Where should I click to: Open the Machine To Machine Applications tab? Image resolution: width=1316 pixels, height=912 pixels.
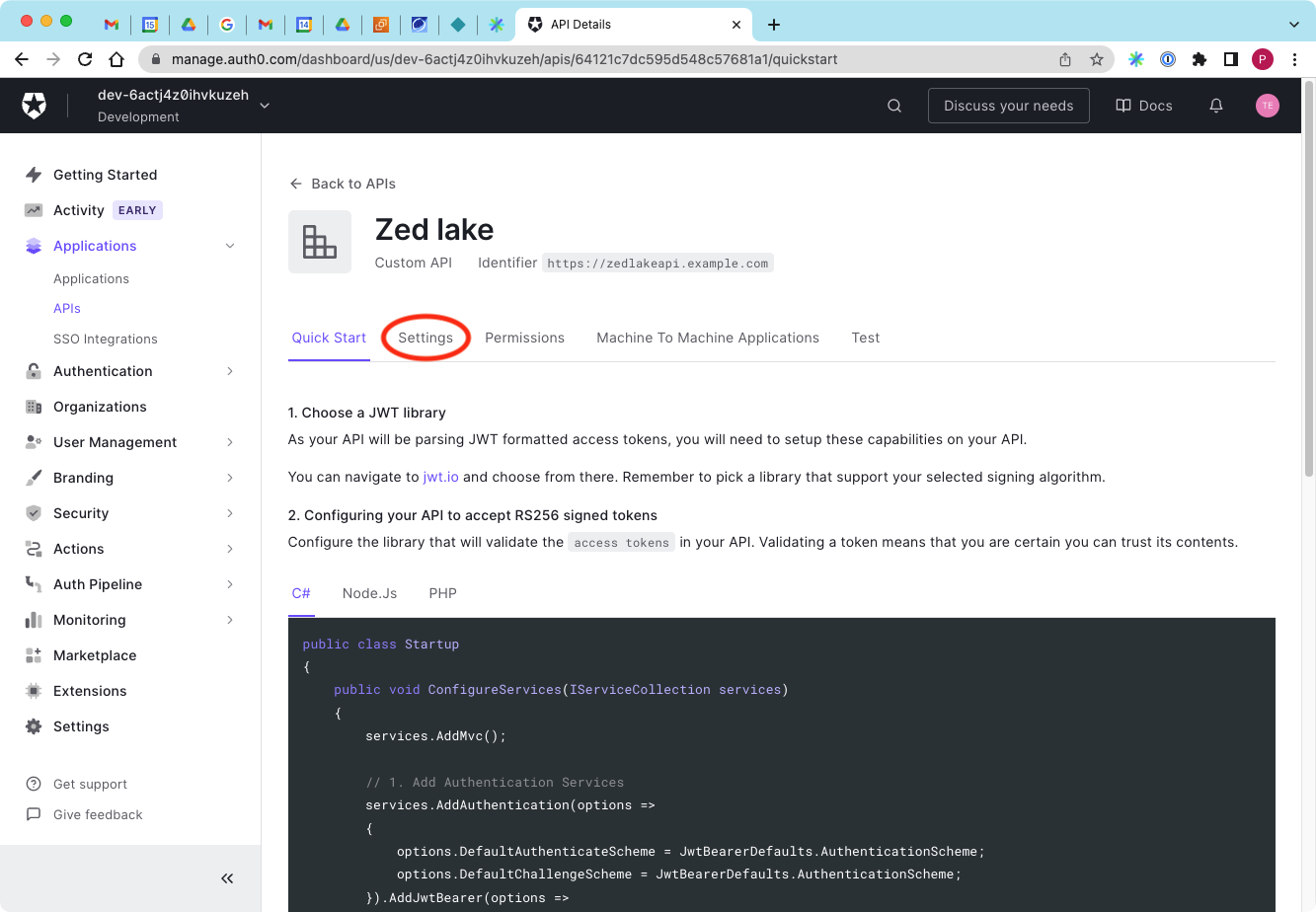coord(708,338)
